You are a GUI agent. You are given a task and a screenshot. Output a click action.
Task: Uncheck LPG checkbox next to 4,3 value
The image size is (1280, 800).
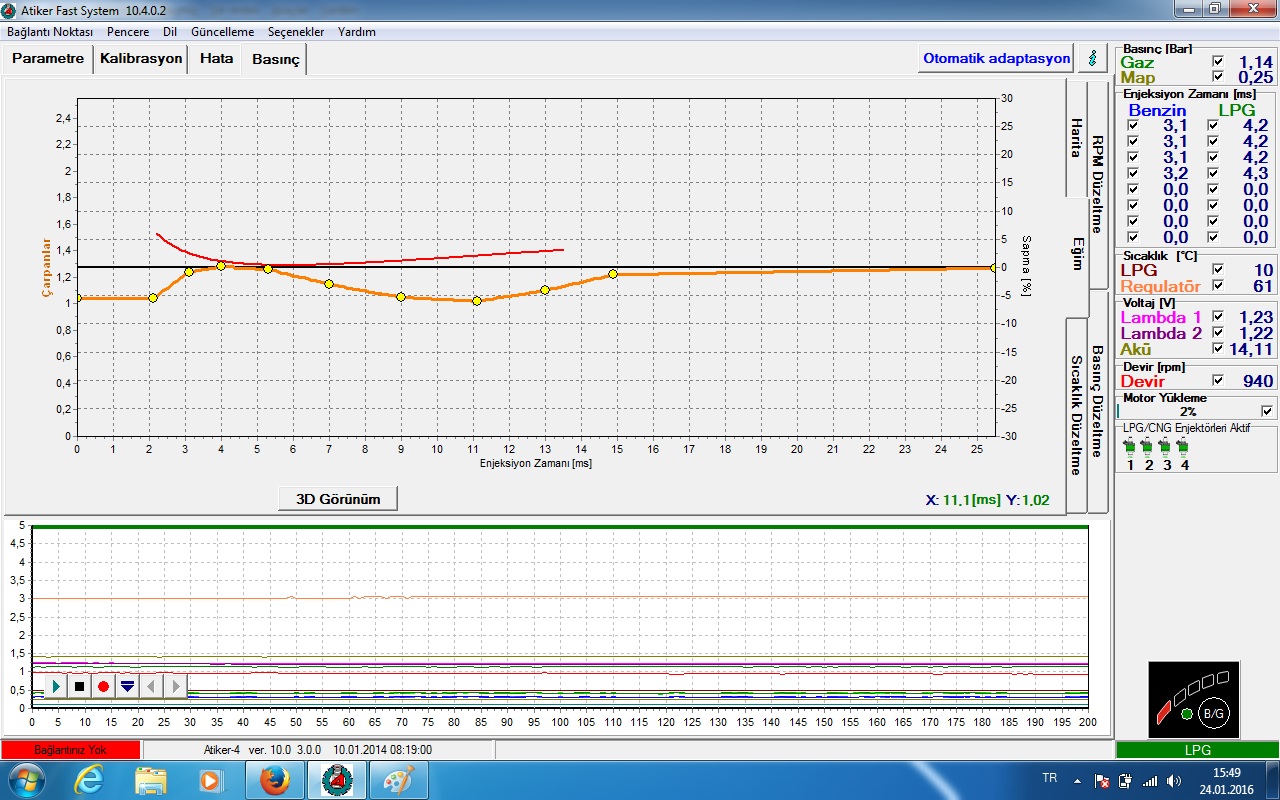1212,173
